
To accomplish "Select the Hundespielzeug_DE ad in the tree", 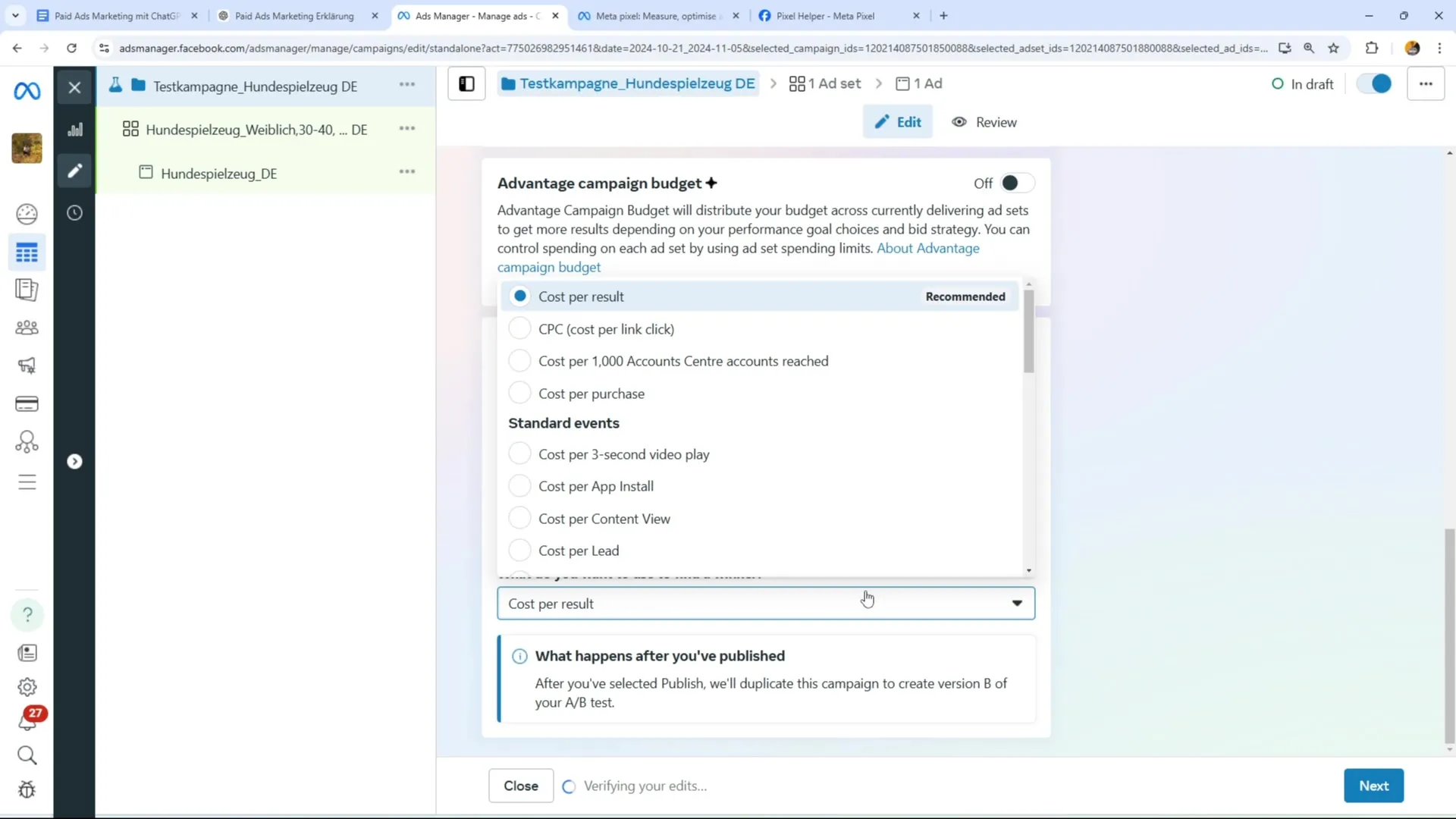I will [x=218, y=174].
